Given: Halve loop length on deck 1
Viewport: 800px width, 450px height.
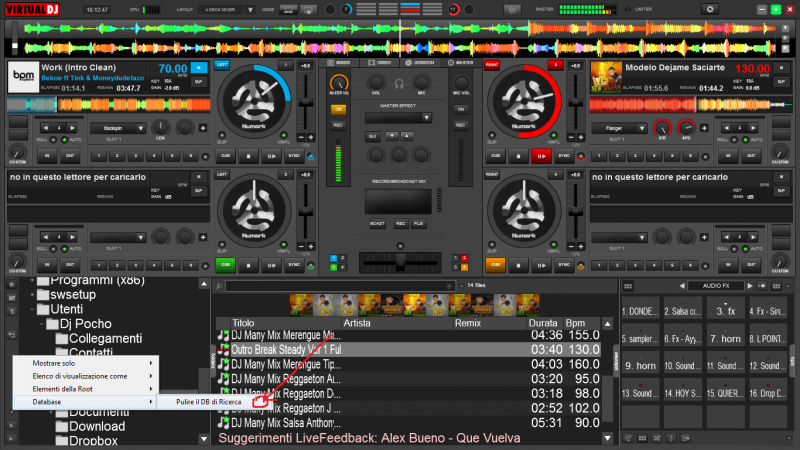Looking at the screenshot, I should click(x=46, y=128).
